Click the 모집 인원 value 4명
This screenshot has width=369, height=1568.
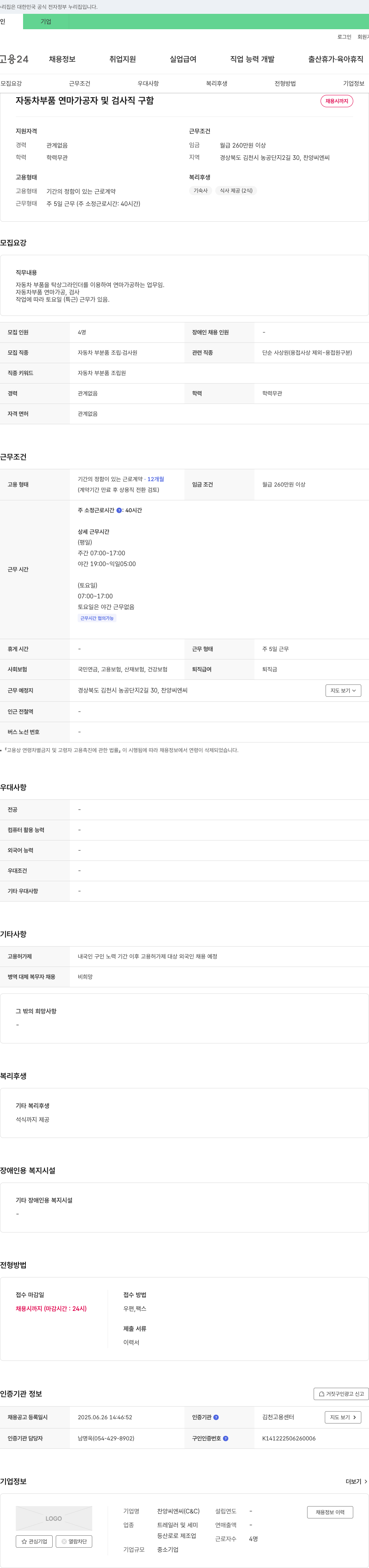click(82, 332)
